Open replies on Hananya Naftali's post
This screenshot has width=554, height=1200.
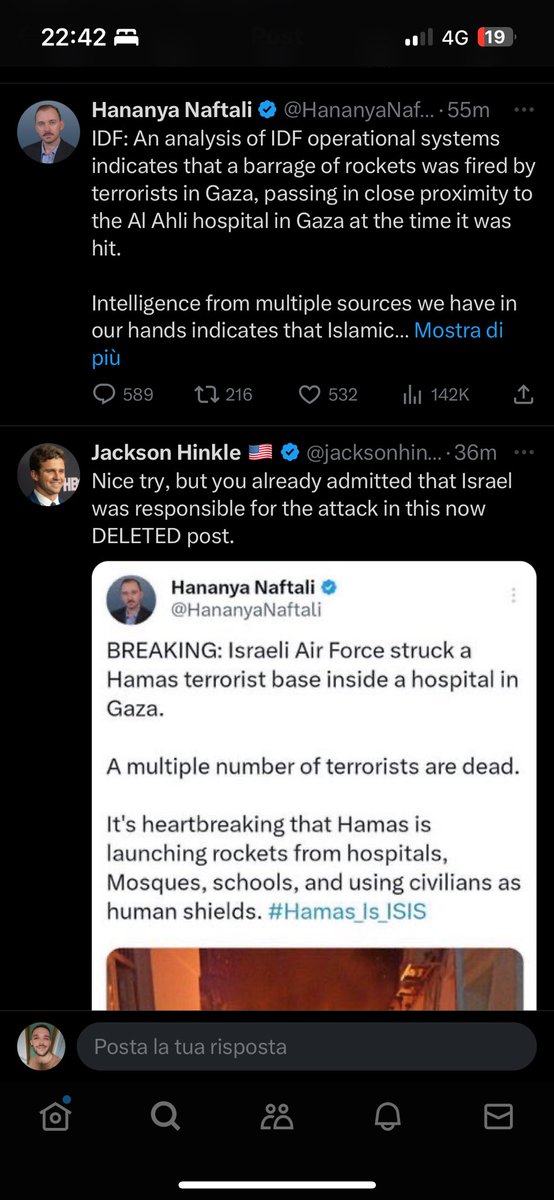pos(123,395)
